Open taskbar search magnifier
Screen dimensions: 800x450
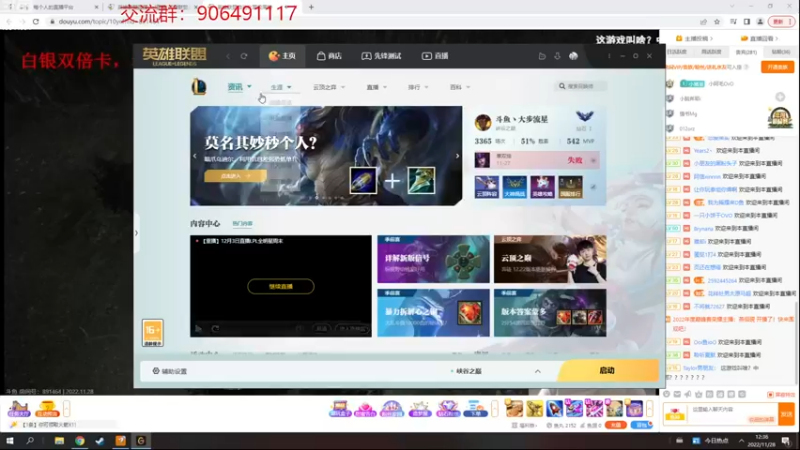[30, 441]
